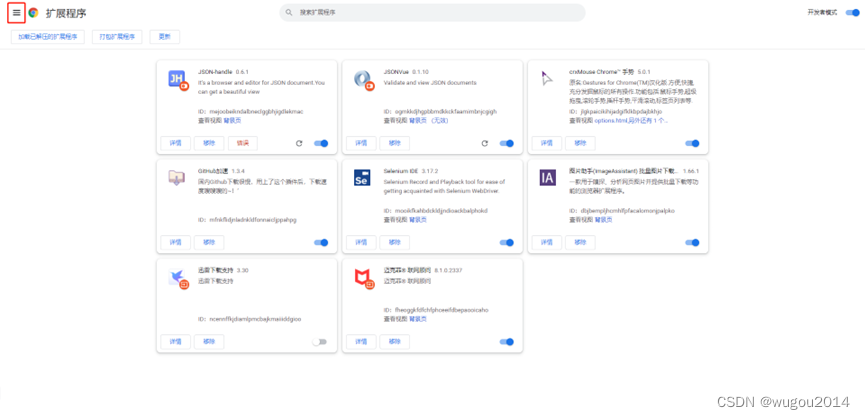Viewport: 865px width, 419px height.
Task: Click 移除 for crxMouse
Action: point(580,143)
